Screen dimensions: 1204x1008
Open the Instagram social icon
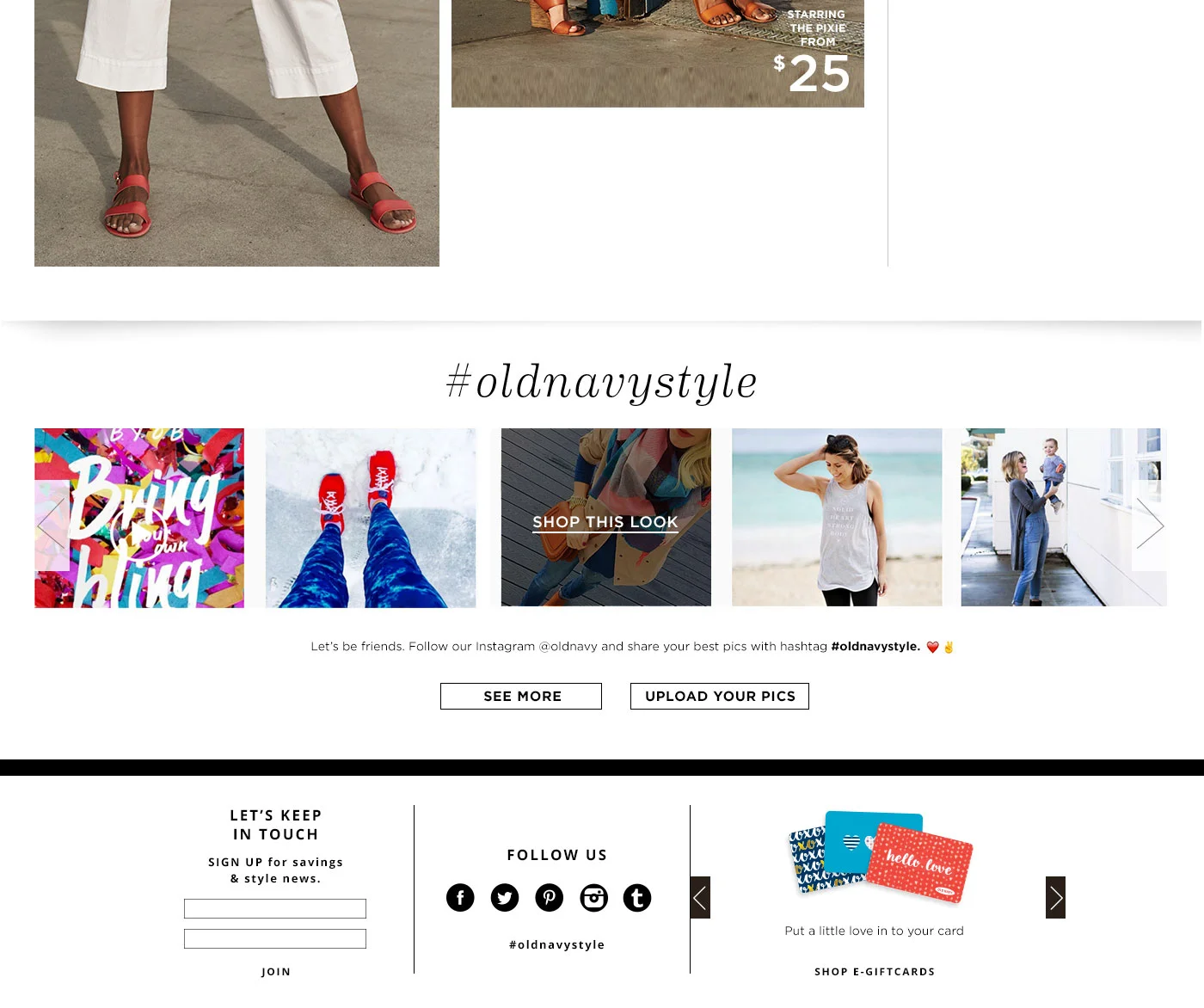(x=593, y=898)
